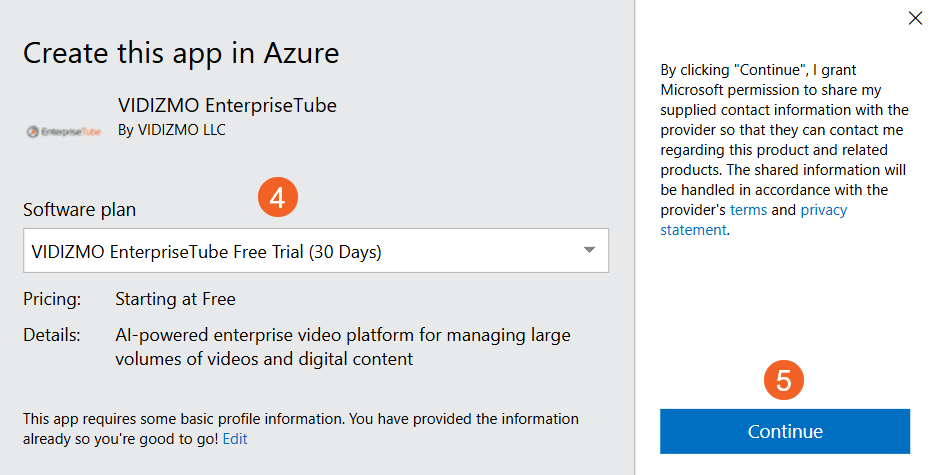Expand the Software plan dropdown arrow
The image size is (935, 475).
tap(589, 250)
